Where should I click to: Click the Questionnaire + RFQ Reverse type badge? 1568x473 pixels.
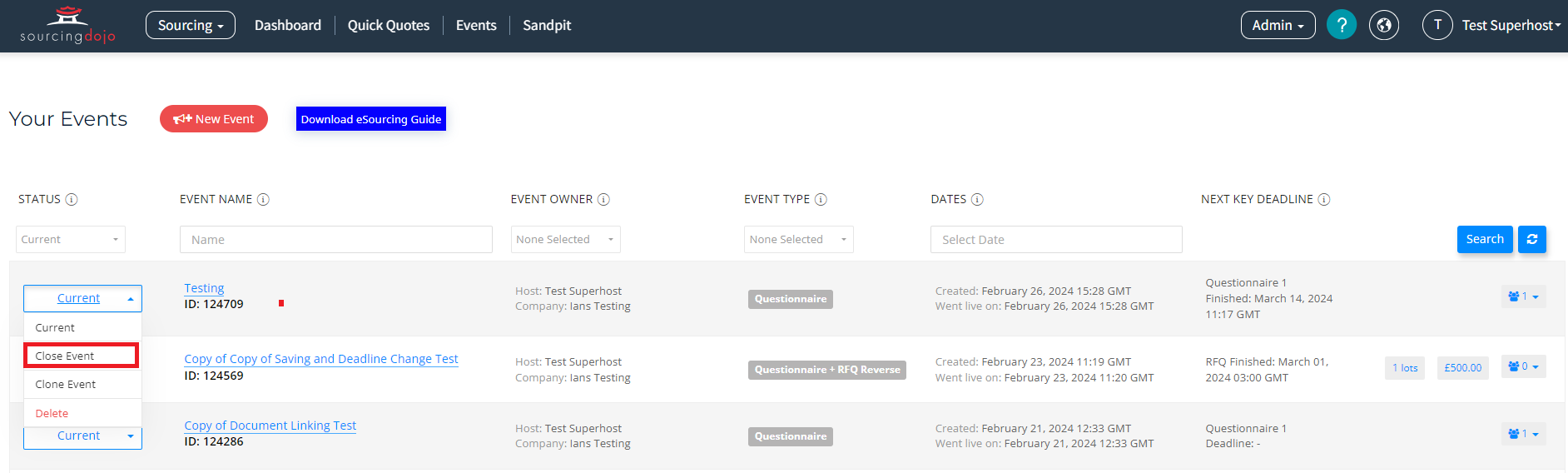click(827, 370)
